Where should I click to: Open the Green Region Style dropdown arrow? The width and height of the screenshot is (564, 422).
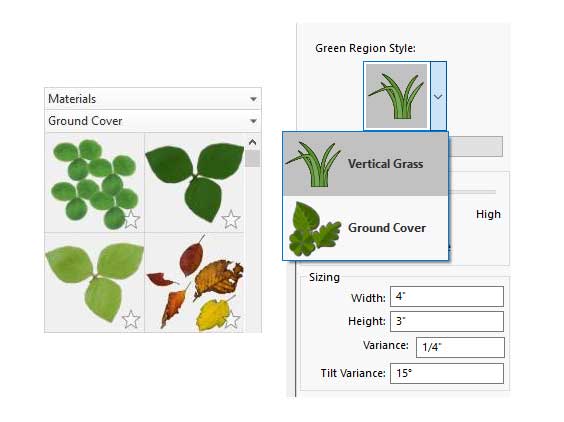pyautogui.click(x=438, y=96)
